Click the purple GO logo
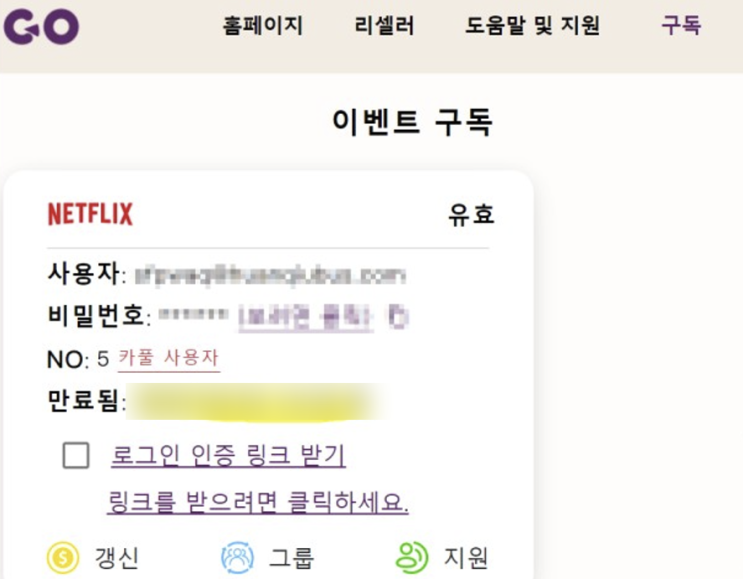743x579 pixels. [41, 27]
